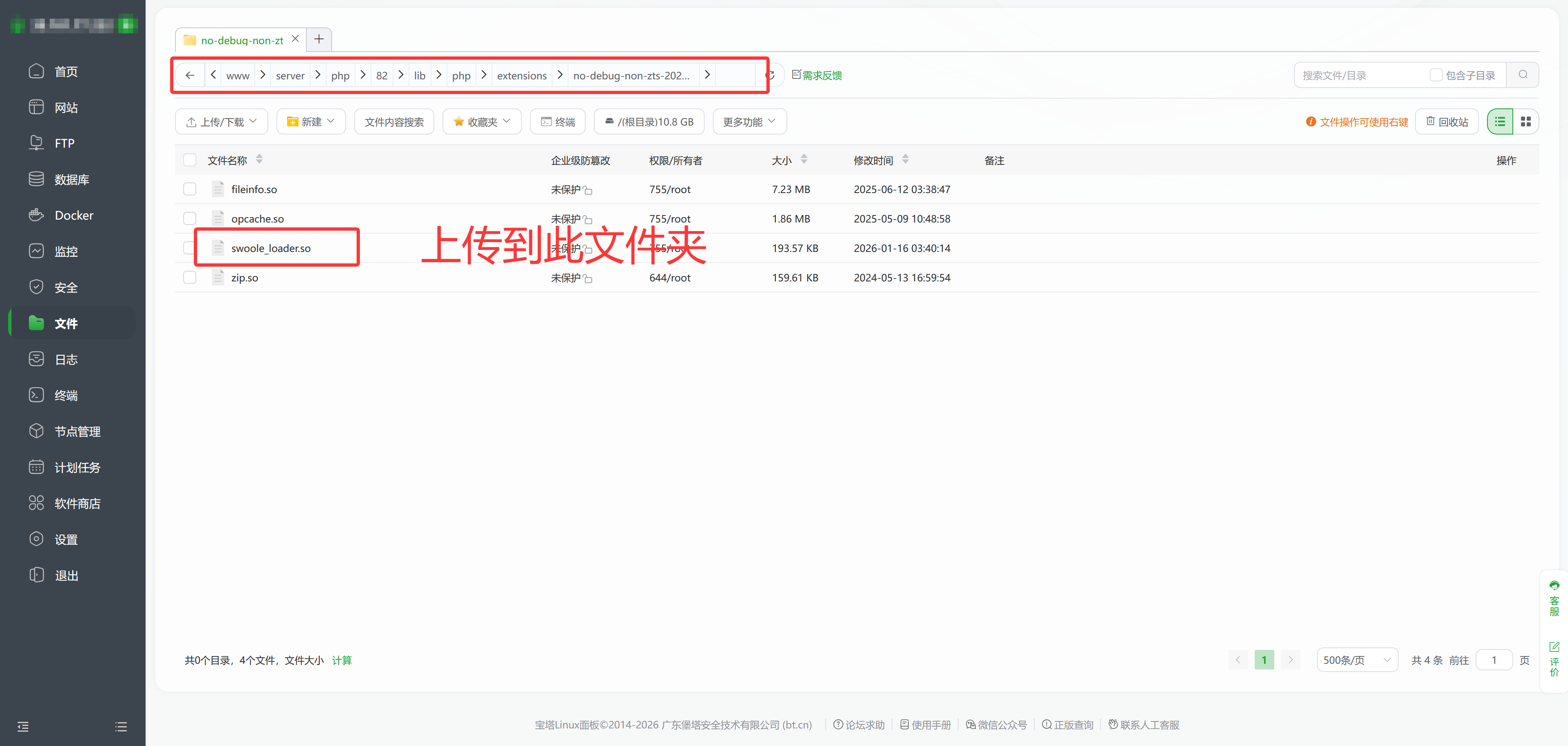Click the sidebar collapse icon at bottom
This screenshot has width=1568, height=746.
(x=23, y=726)
